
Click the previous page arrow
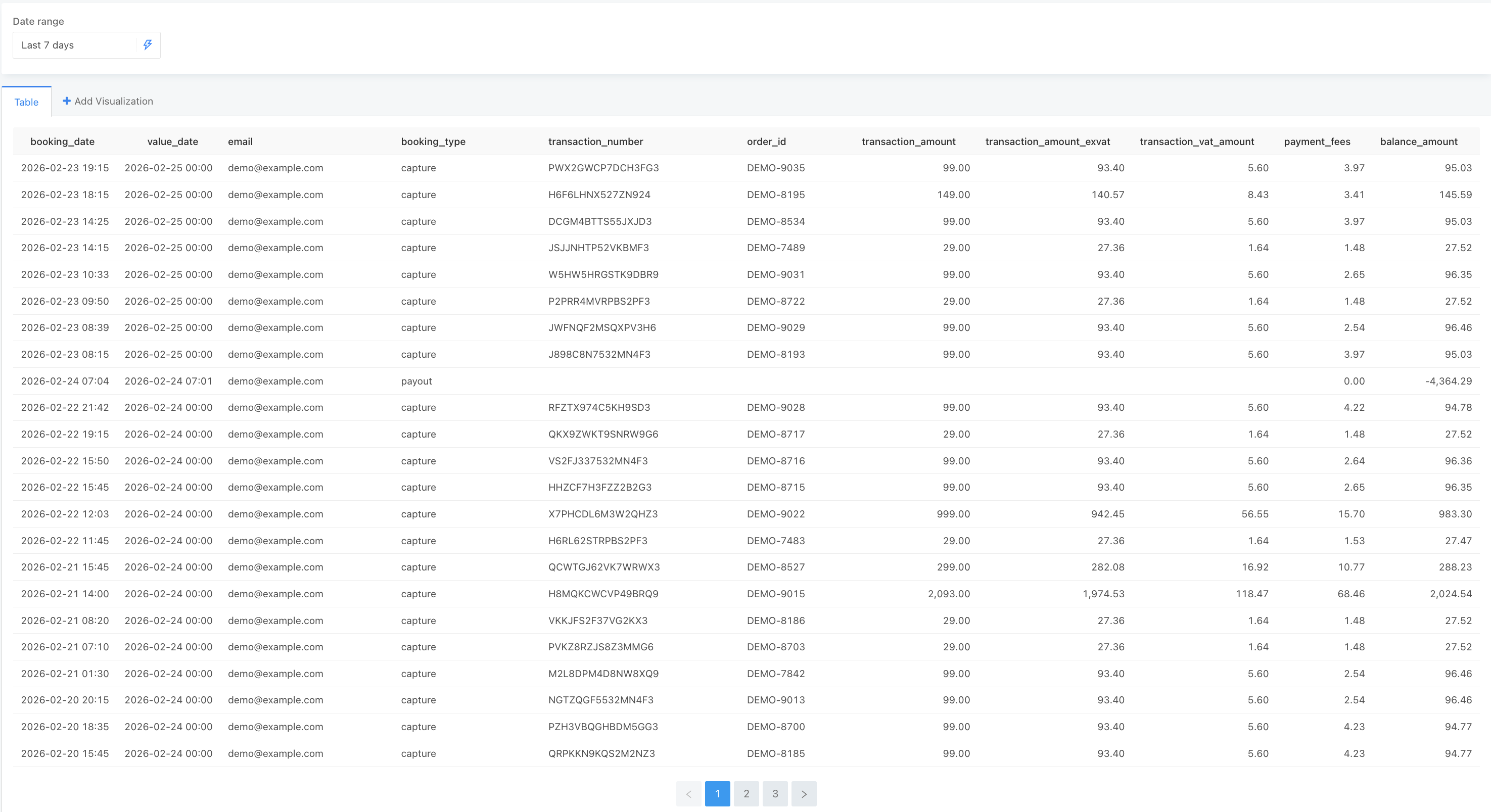pos(688,793)
